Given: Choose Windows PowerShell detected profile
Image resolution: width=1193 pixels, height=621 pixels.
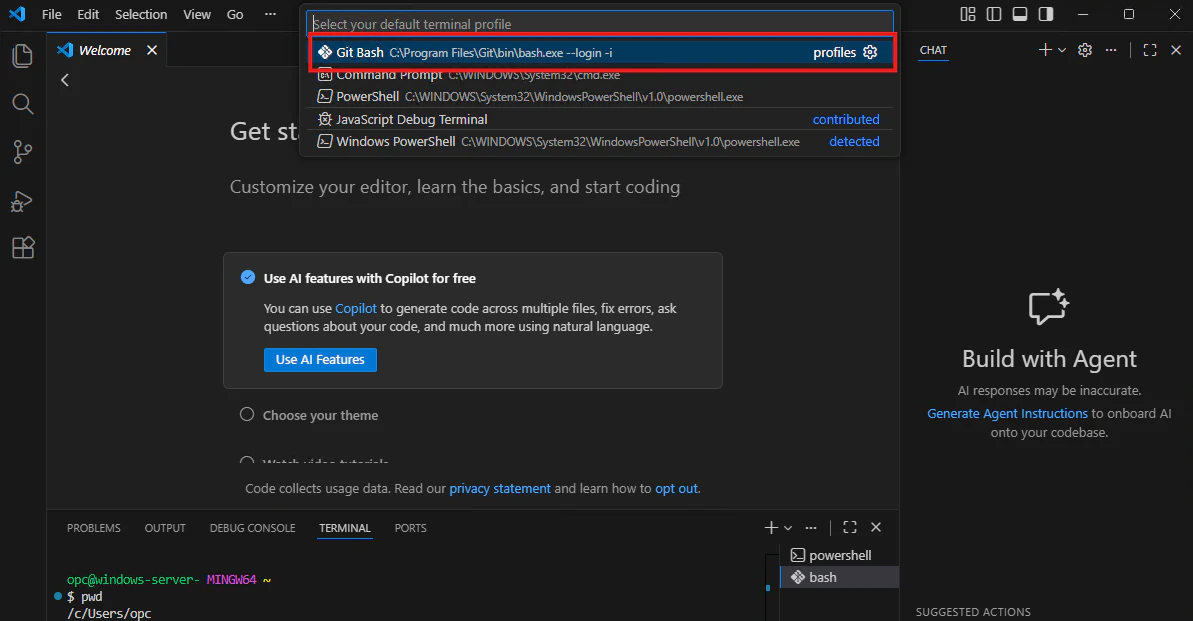Looking at the screenshot, I should [602, 142].
